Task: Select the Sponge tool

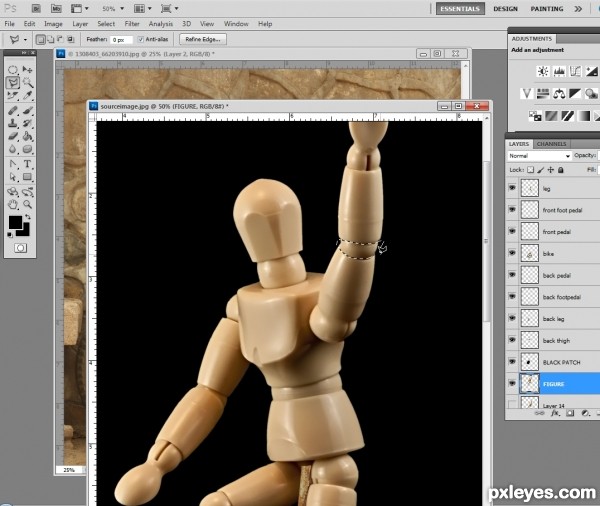Action: tap(28, 149)
